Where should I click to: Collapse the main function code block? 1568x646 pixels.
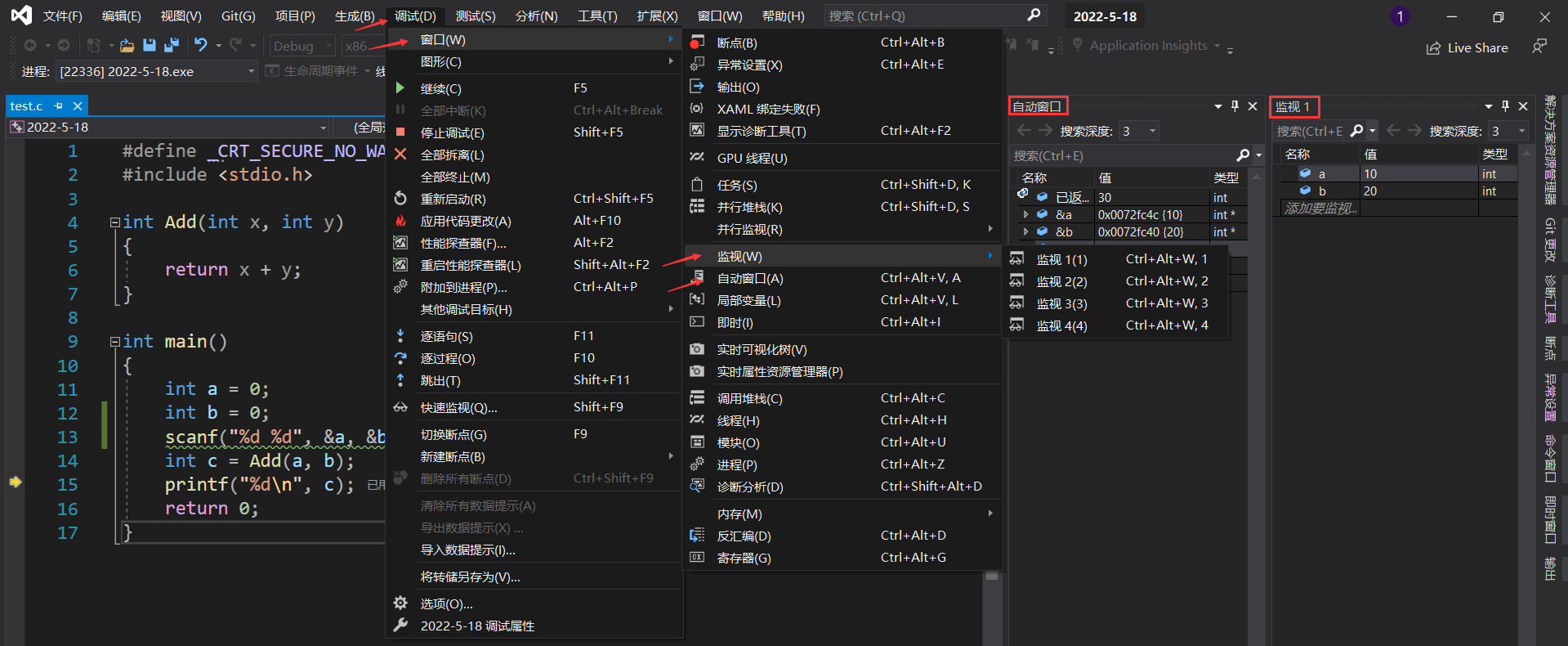(x=115, y=342)
